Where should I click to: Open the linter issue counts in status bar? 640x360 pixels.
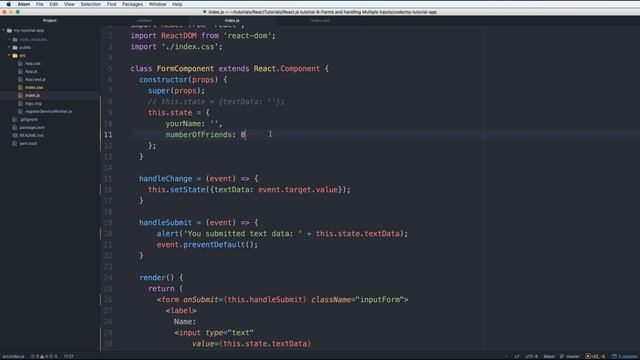[44, 356]
